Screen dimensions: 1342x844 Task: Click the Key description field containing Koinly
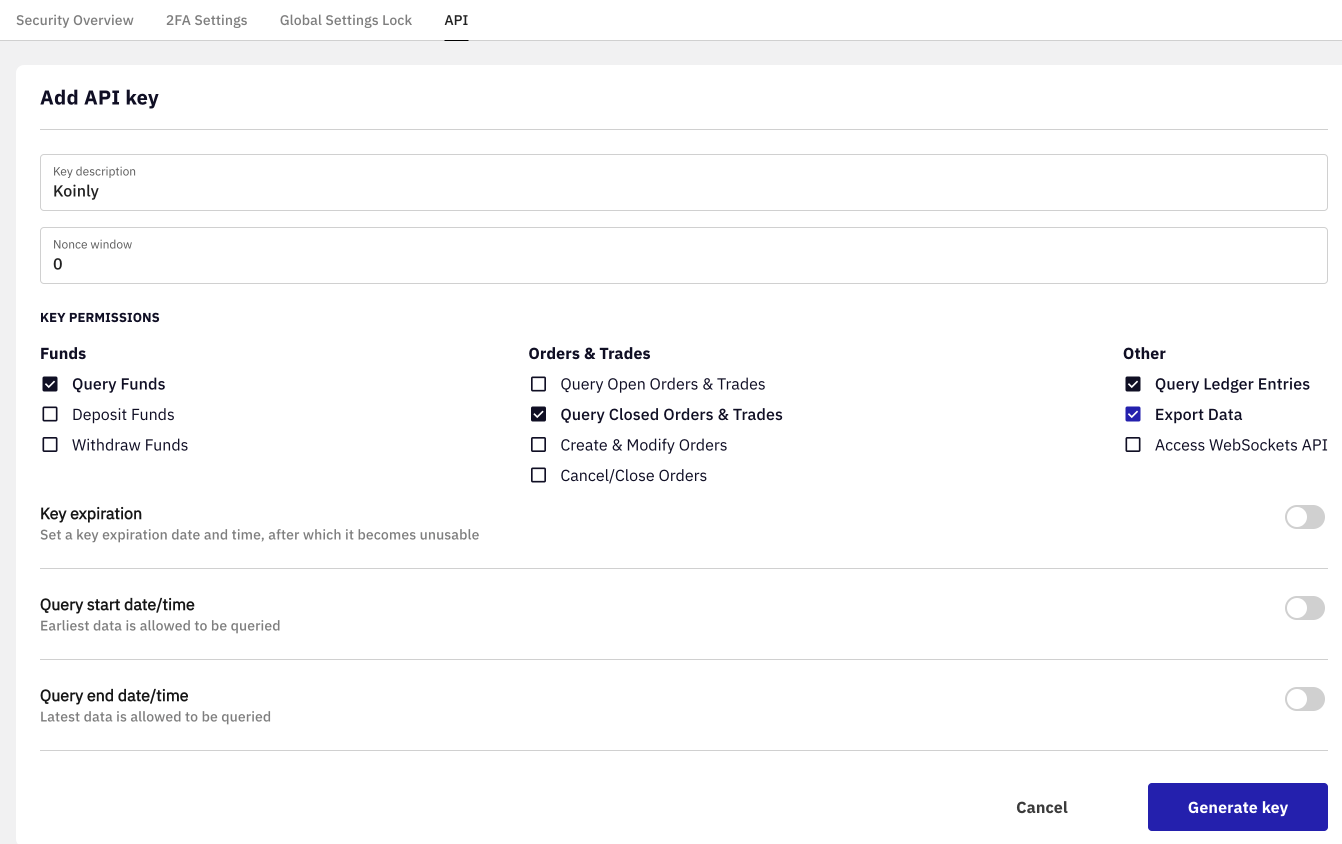684,182
